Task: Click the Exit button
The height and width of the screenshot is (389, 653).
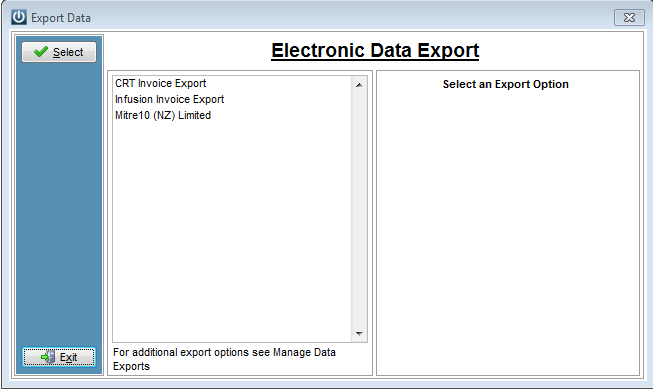Action: click(59, 357)
